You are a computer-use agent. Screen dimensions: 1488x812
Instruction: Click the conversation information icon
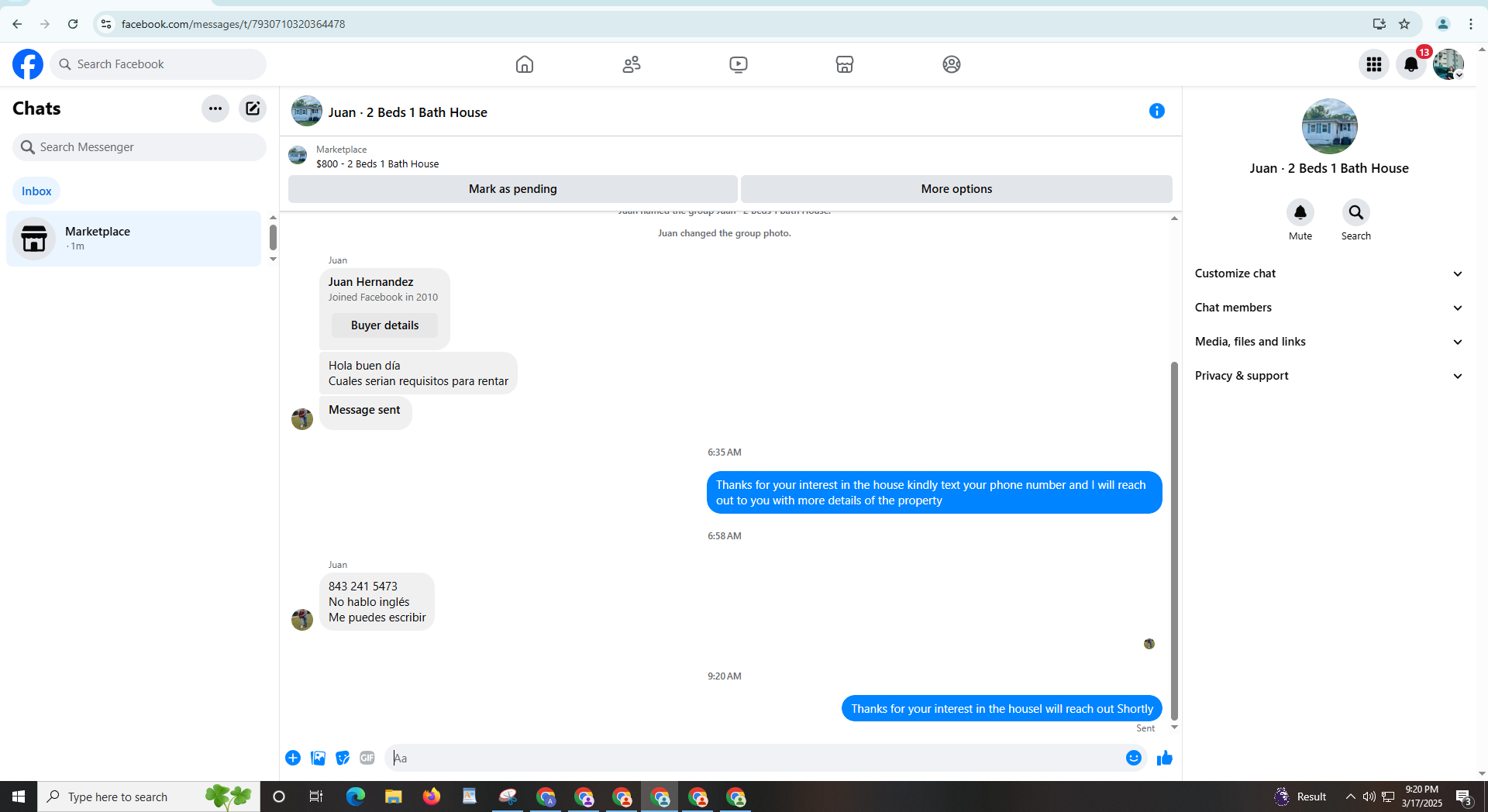(x=1157, y=112)
